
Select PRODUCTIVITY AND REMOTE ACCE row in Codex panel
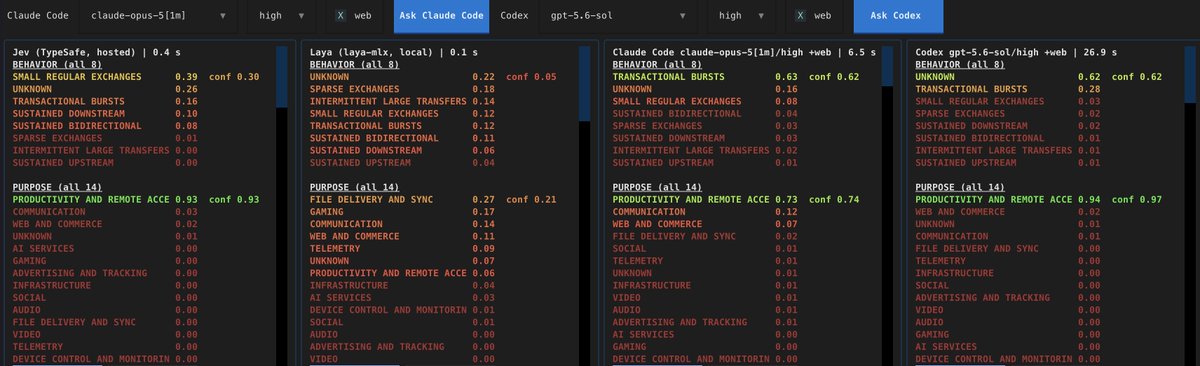[1040, 200]
